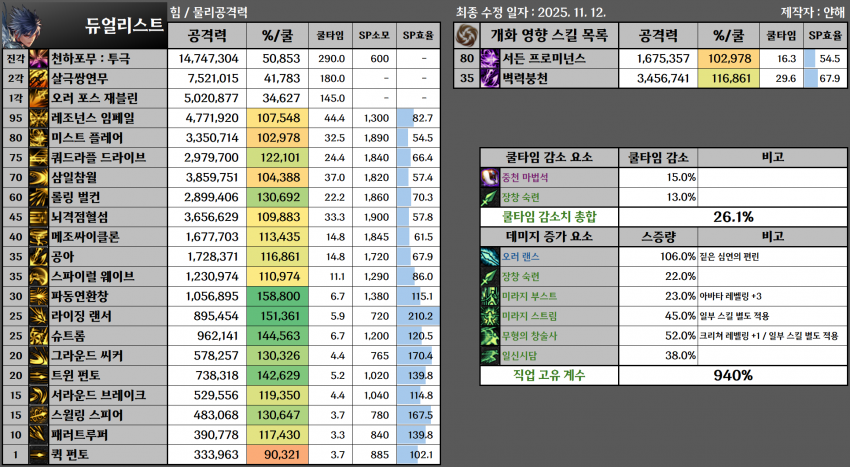This screenshot has height=467, width=850.
Task: Click the 퀴드라플 드라이브 skill icon
Action: tap(40, 157)
